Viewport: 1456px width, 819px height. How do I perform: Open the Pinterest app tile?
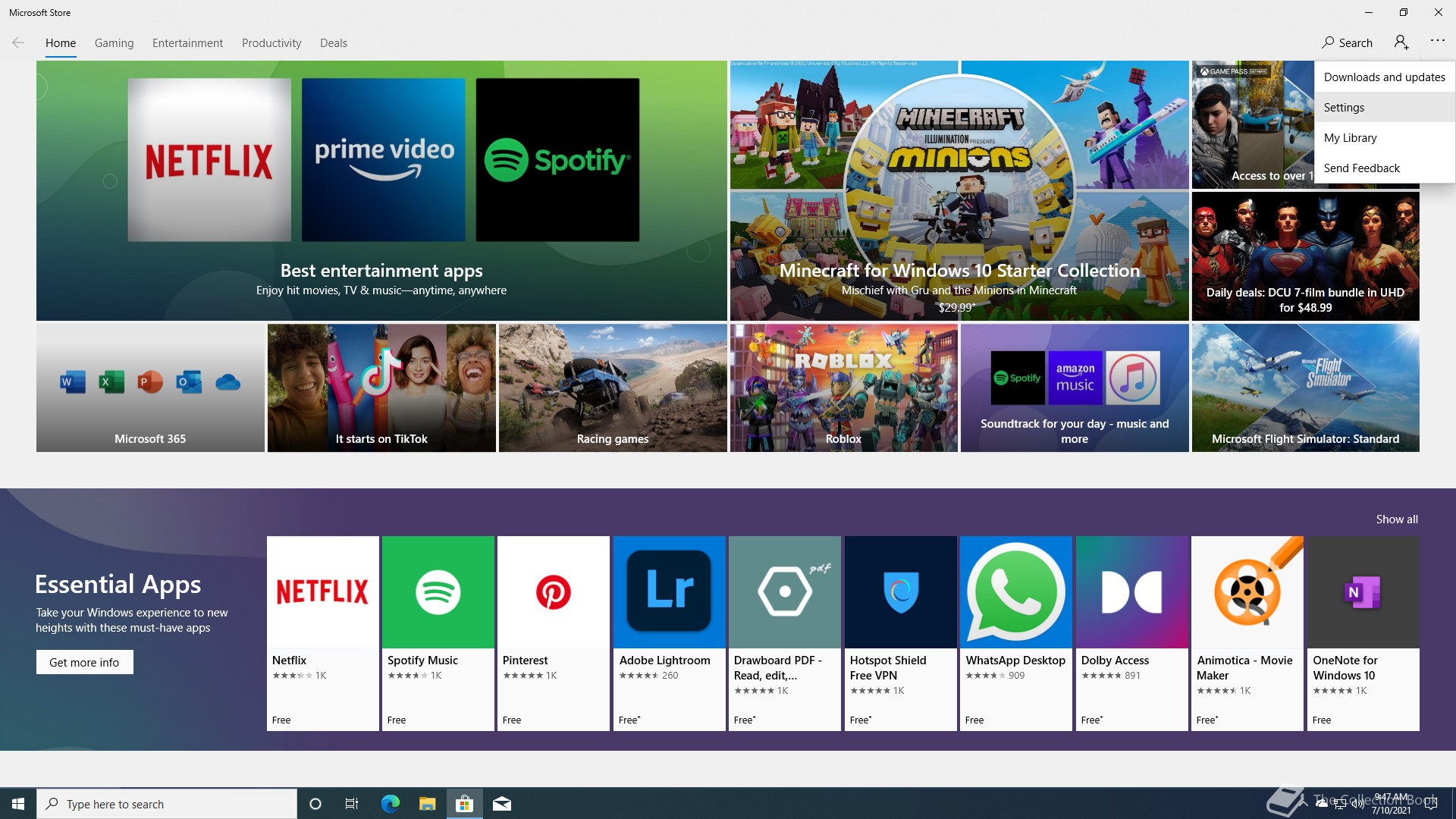pos(554,633)
